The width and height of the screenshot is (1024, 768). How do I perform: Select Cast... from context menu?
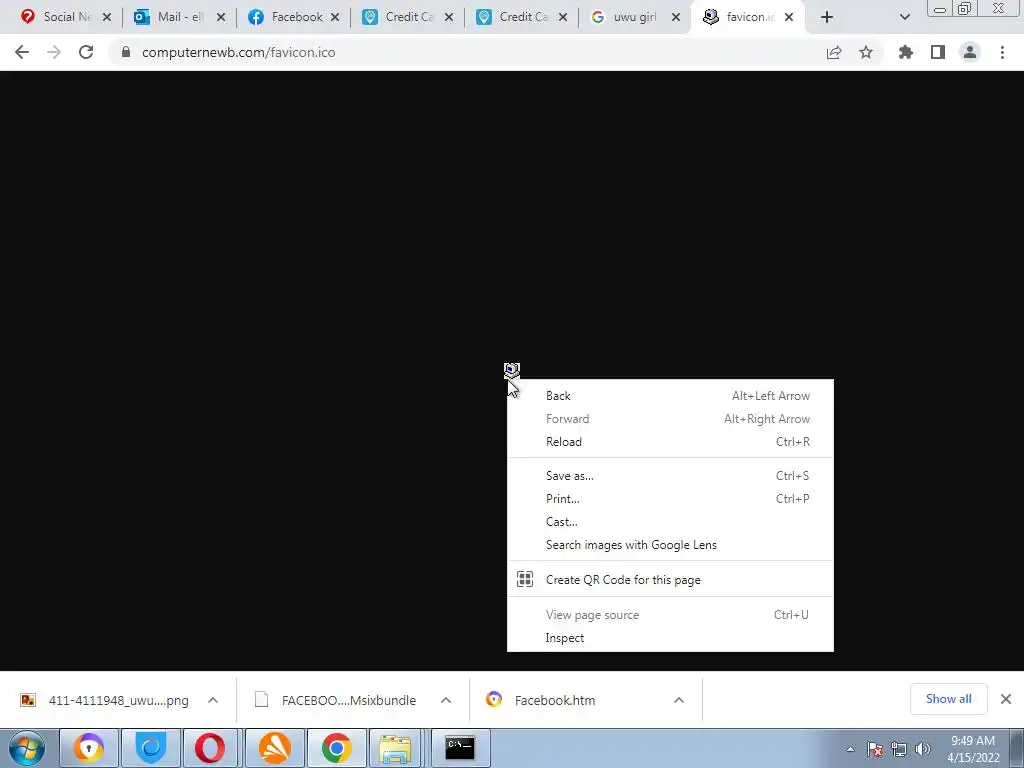point(670,521)
